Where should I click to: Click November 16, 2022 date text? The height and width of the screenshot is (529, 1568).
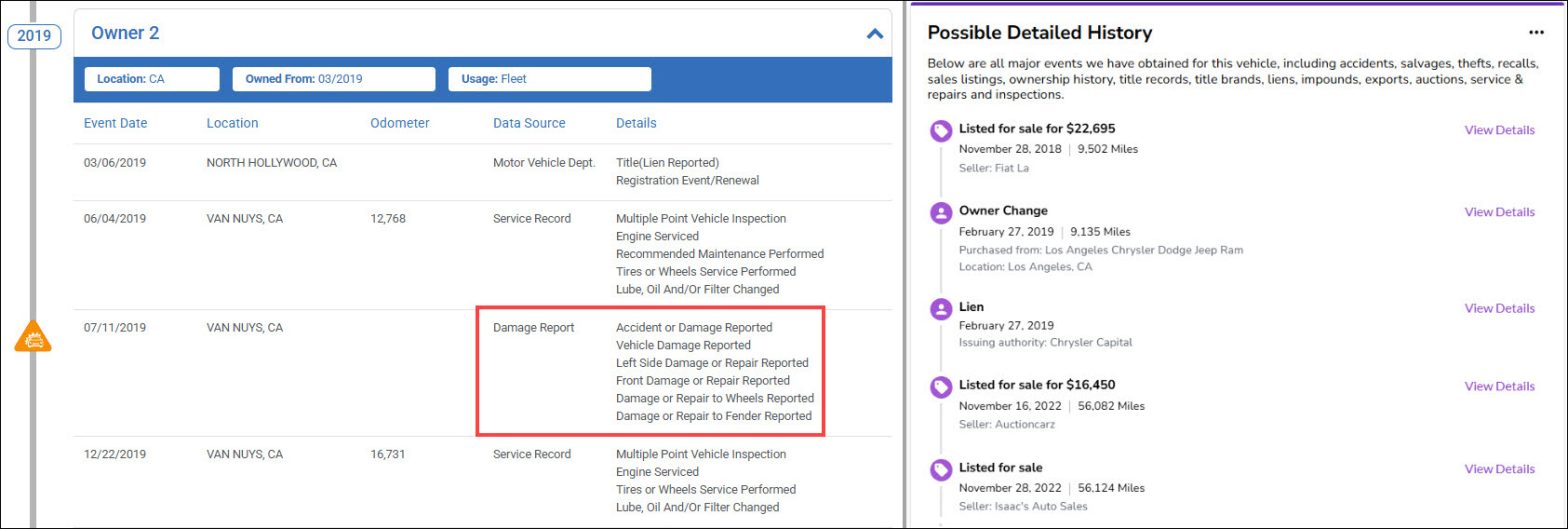coord(1009,406)
